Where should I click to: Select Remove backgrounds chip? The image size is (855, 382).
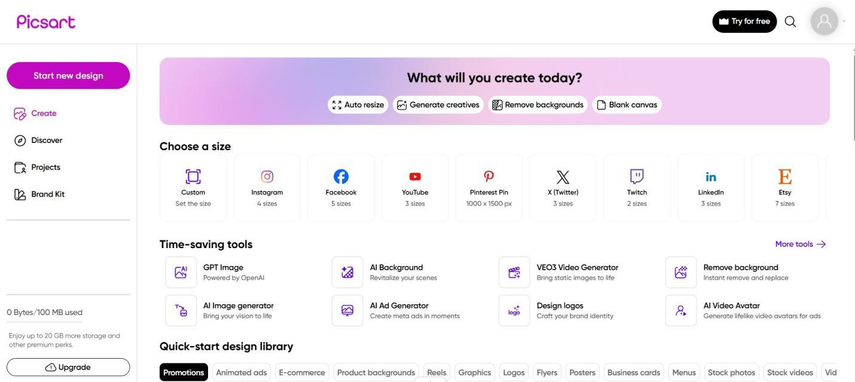point(538,105)
